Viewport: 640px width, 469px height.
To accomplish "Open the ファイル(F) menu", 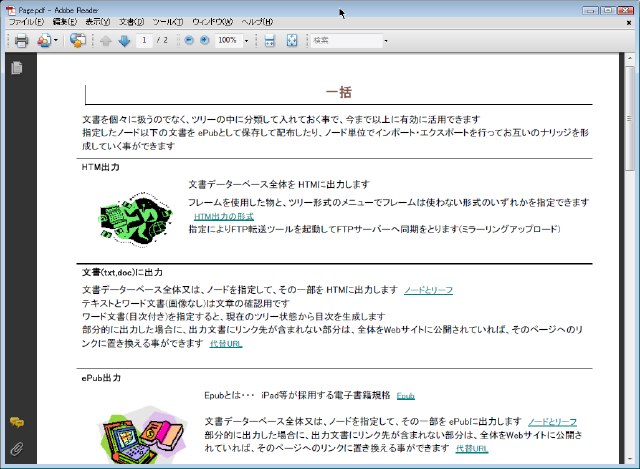I will pos(27,22).
